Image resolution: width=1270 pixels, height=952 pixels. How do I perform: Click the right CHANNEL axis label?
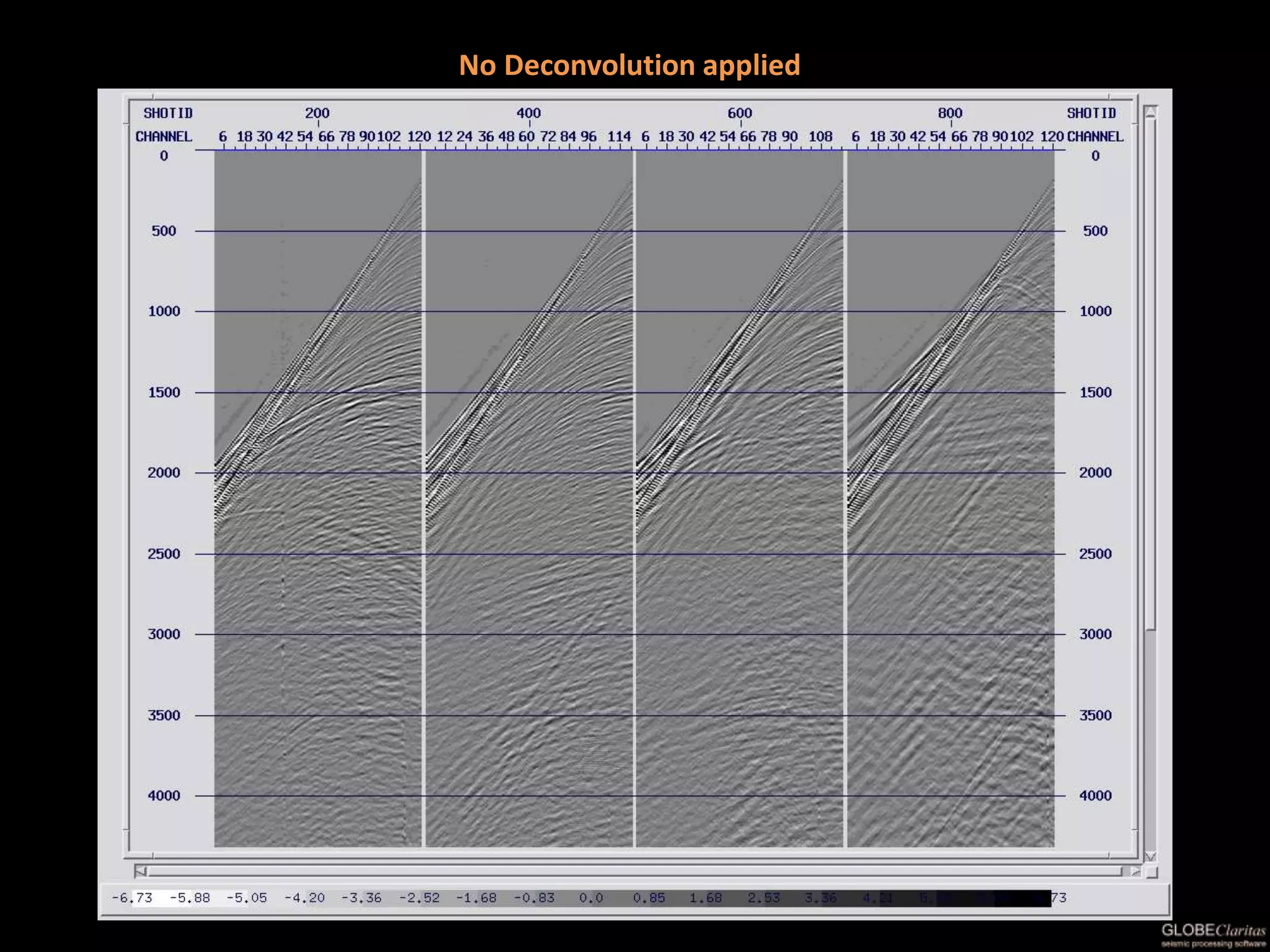[1095, 136]
